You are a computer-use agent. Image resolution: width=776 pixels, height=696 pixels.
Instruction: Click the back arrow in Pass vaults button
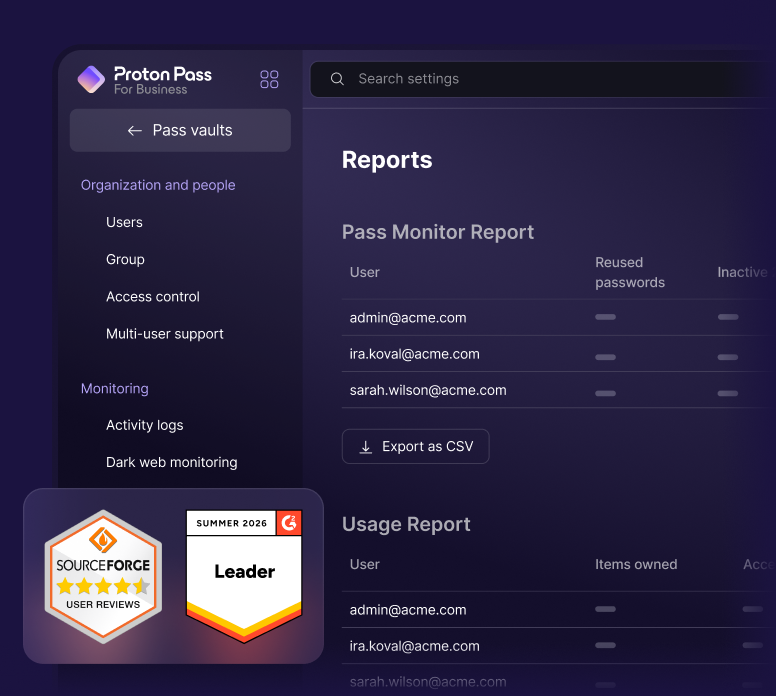pyautogui.click(x=135, y=131)
